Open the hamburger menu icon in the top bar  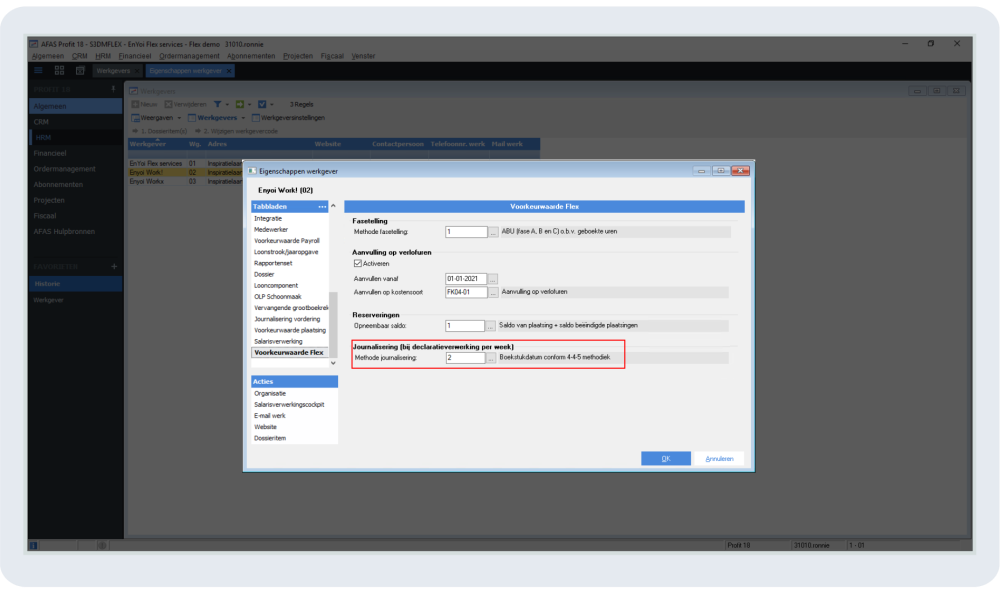point(38,70)
